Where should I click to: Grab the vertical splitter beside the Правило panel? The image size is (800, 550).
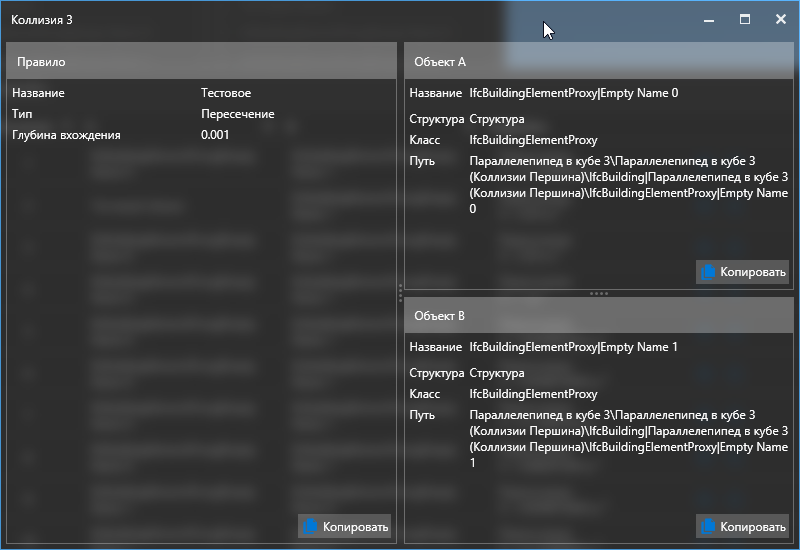pyautogui.click(x=400, y=293)
